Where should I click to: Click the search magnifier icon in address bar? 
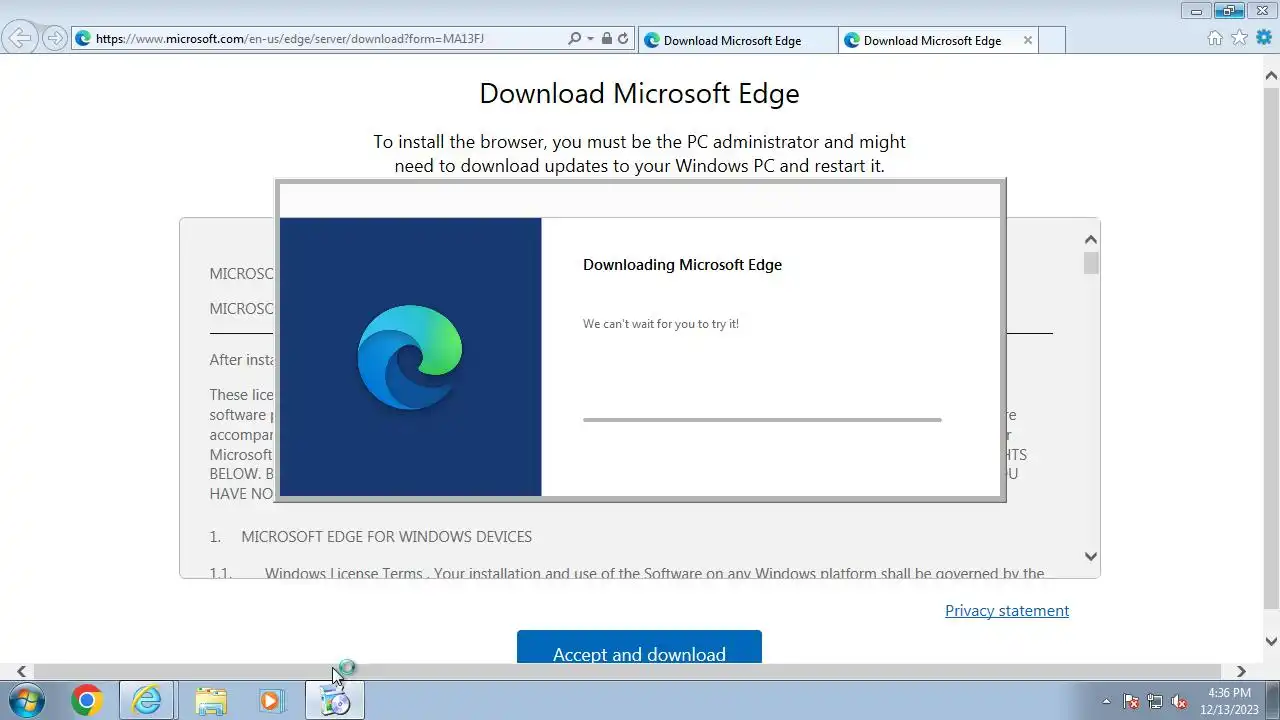point(574,39)
